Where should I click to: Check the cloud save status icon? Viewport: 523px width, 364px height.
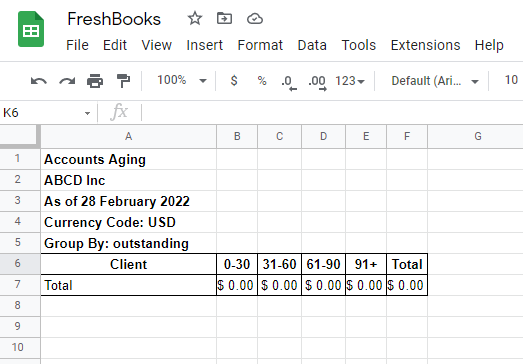tap(255, 19)
